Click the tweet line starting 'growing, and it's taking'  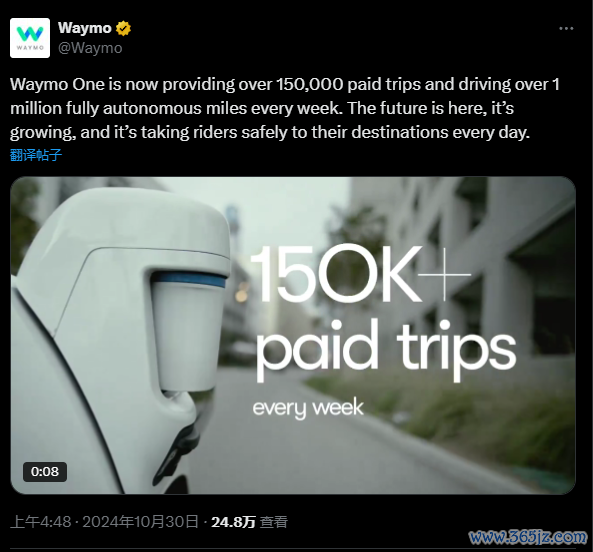point(270,133)
